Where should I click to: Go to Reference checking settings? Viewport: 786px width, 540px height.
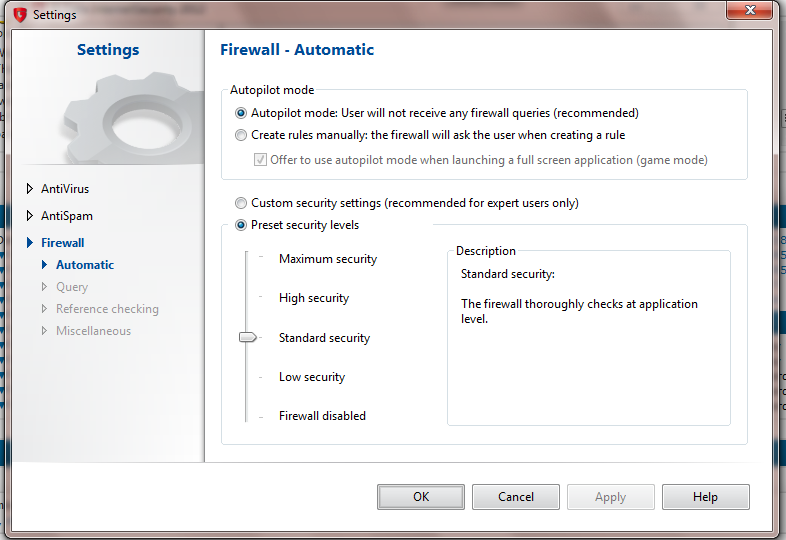coord(107,309)
